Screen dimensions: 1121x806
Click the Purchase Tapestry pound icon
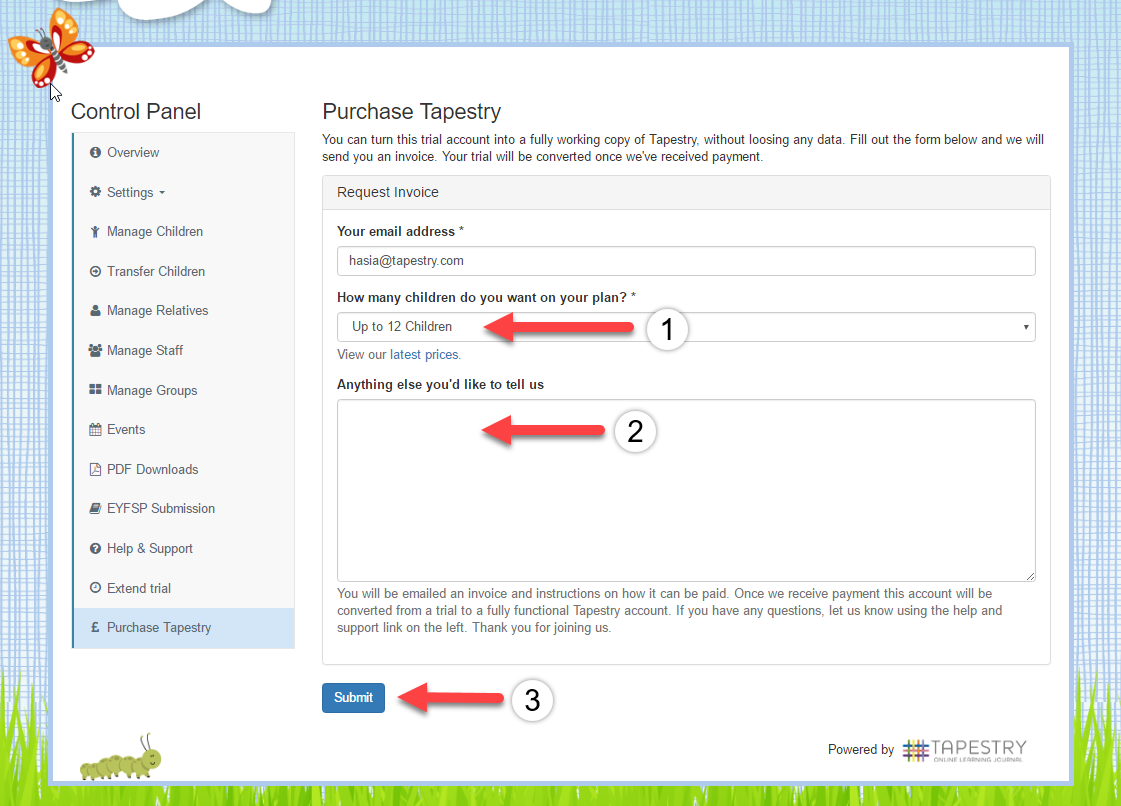click(x=95, y=627)
